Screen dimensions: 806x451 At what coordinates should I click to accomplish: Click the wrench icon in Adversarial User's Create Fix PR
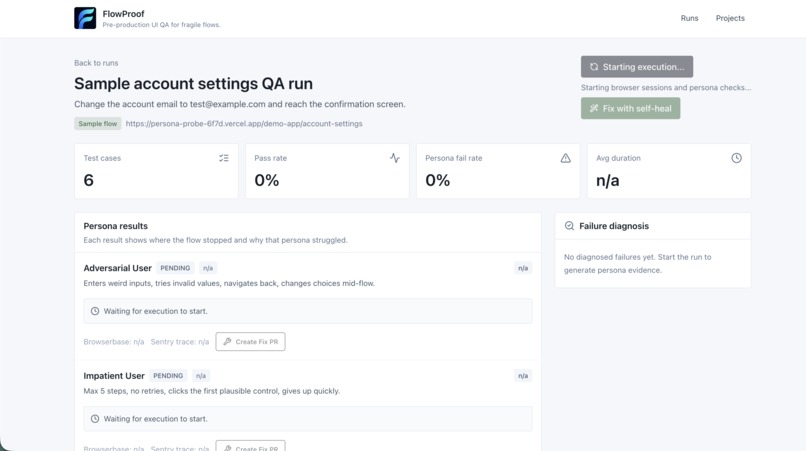pyautogui.click(x=227, y=341)
